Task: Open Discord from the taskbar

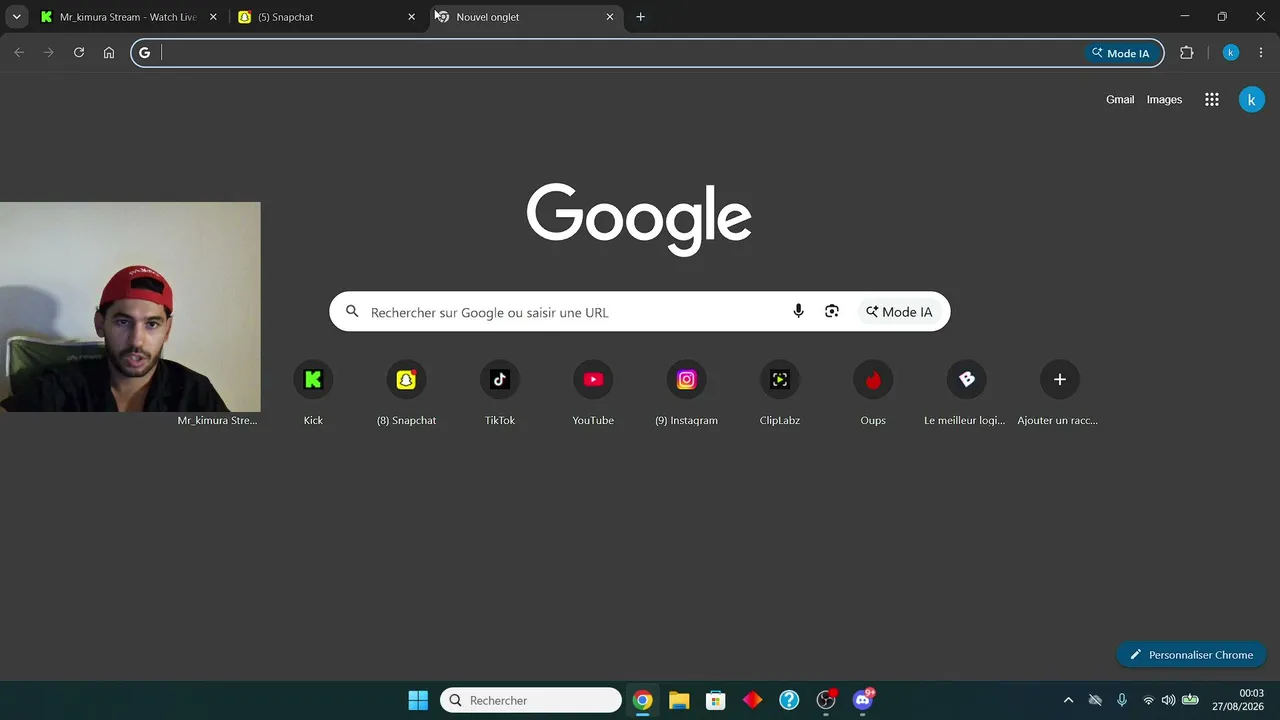Action: [863, 700]
